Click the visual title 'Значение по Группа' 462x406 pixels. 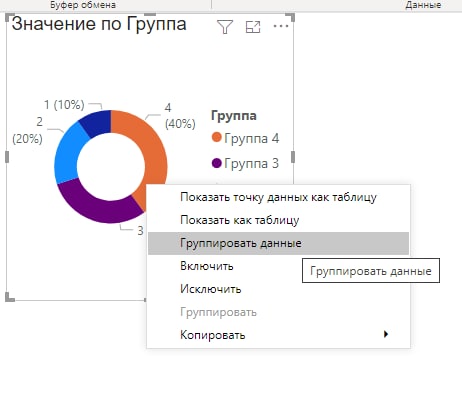(x=99, y=24)
